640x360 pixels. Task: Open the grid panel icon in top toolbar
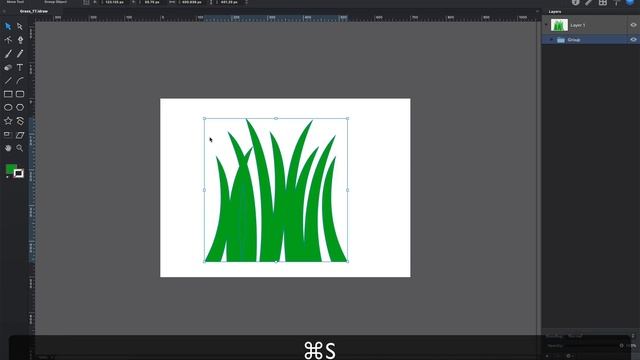(603, 2)
